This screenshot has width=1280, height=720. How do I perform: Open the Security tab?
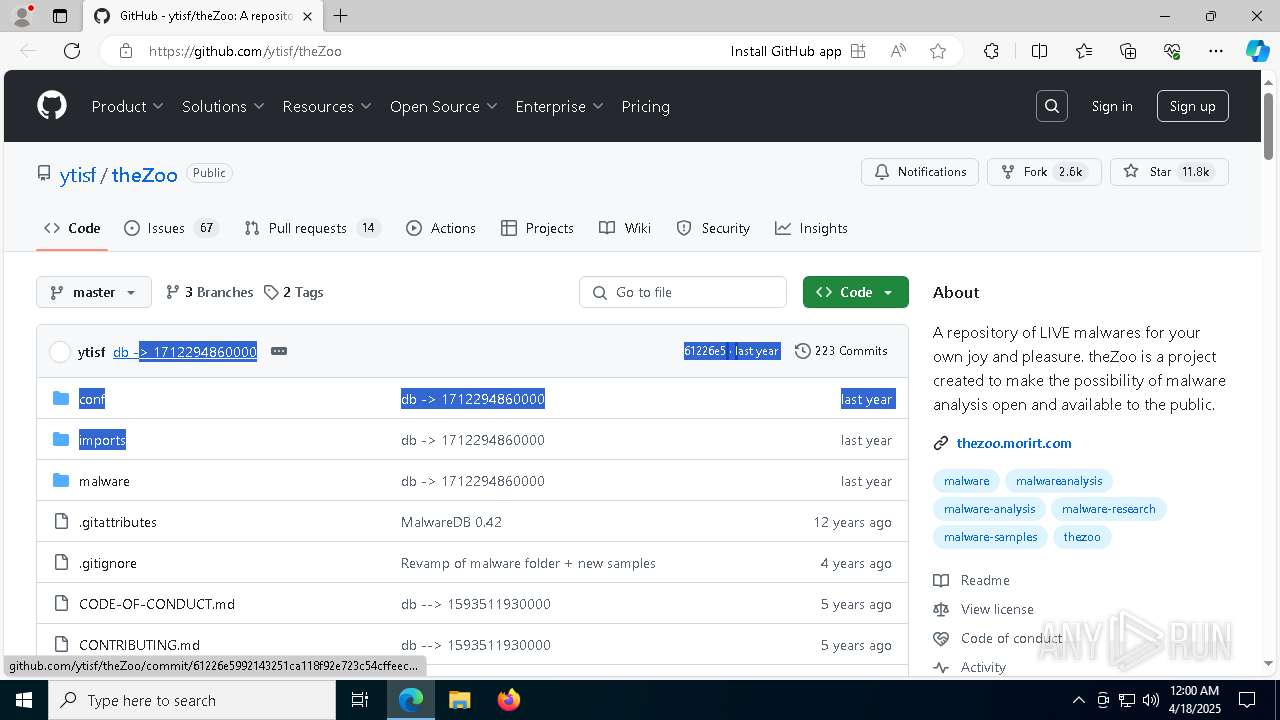coord(713,228)
